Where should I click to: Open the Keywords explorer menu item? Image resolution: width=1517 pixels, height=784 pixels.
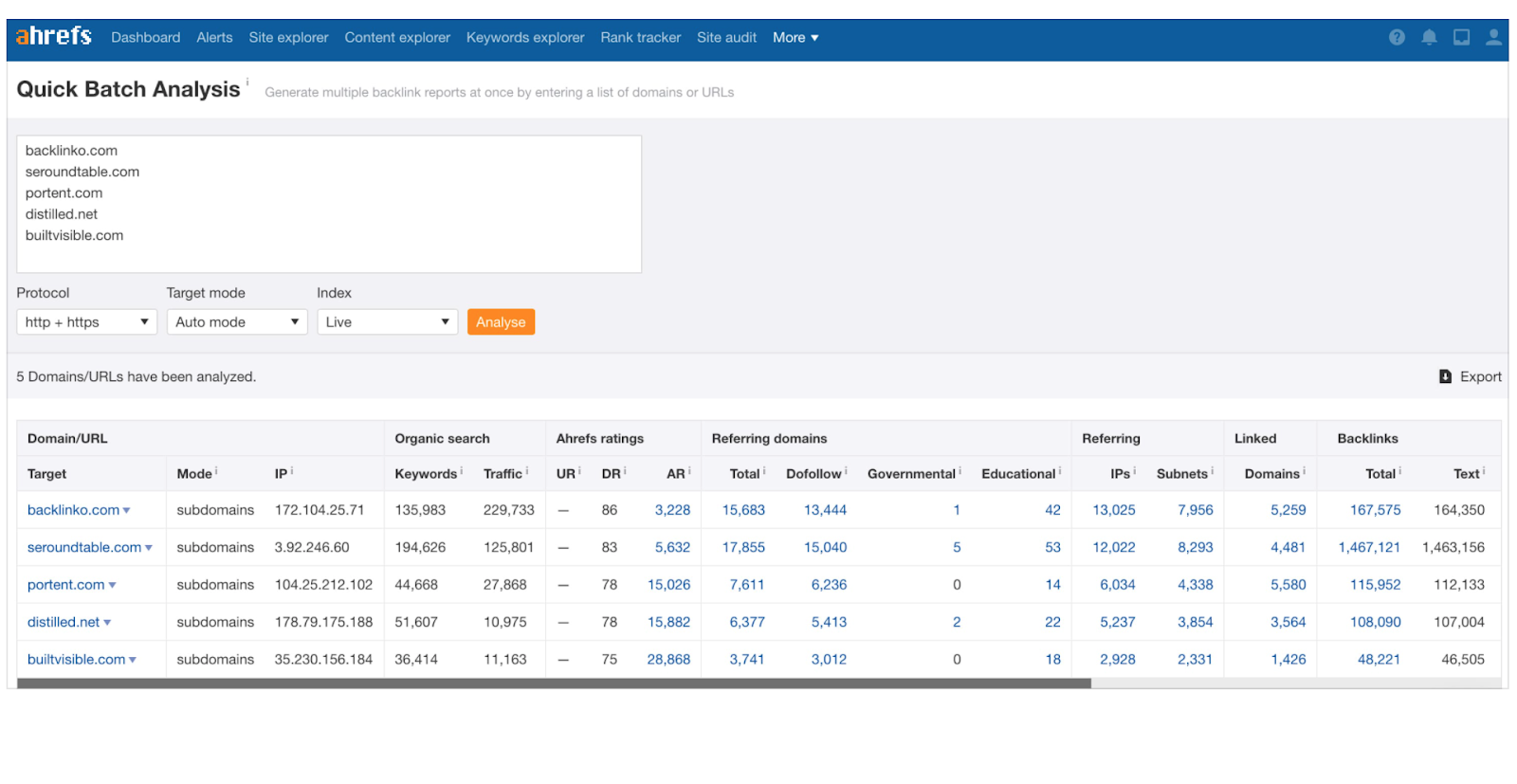(524, 38)
